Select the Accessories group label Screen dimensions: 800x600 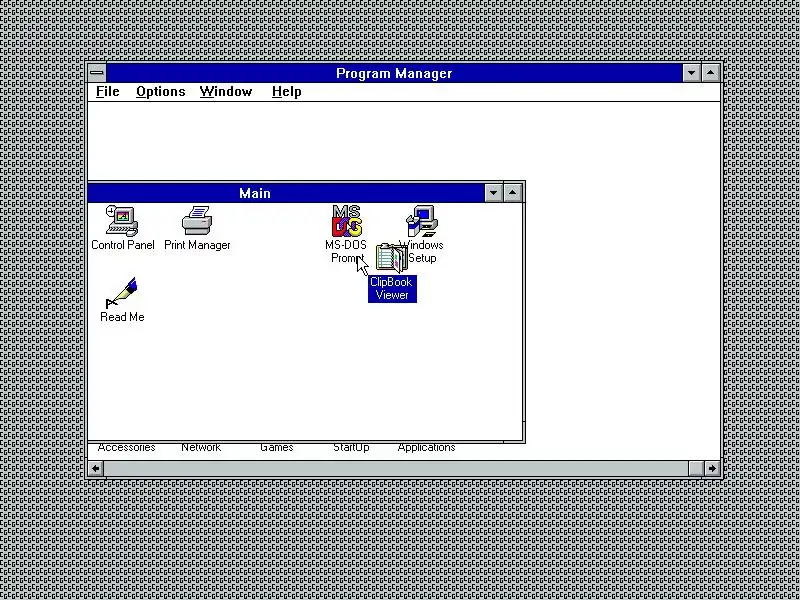(x=126, y=447)
